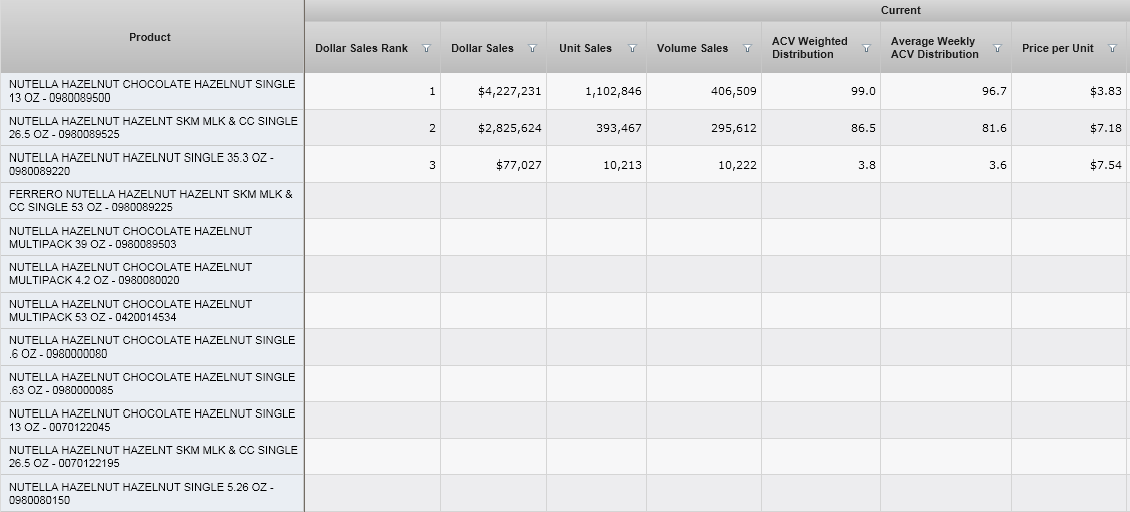Open filter icon for Dollar Sales column
Screen dimensions: 1130x512
532,48
